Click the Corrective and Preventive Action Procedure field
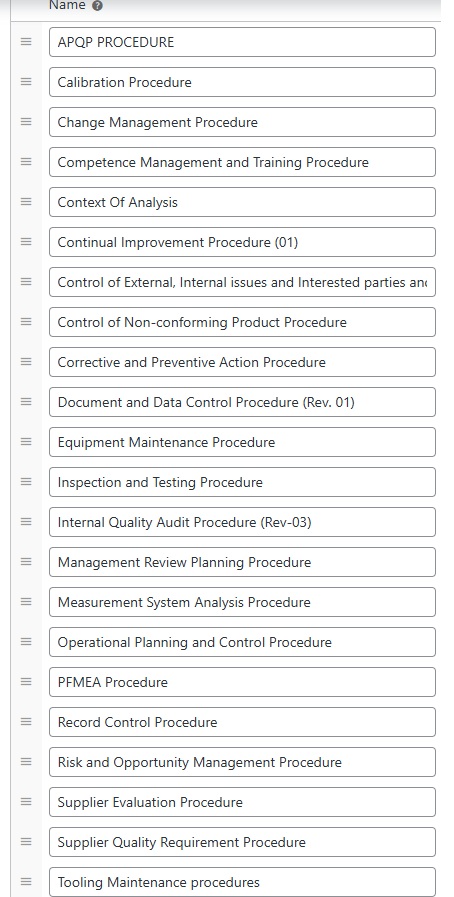454x897 pixels. click(x=242, y=362)
